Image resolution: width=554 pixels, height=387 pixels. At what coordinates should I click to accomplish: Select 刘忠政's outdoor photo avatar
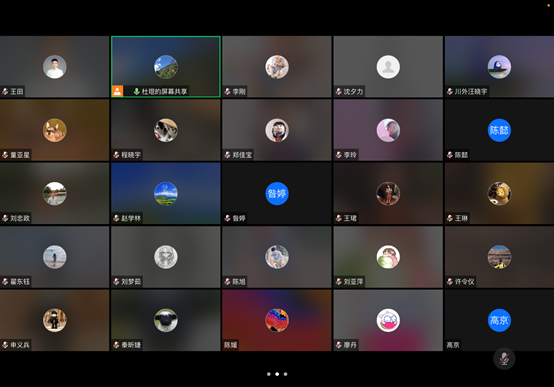tap(55, 193)
